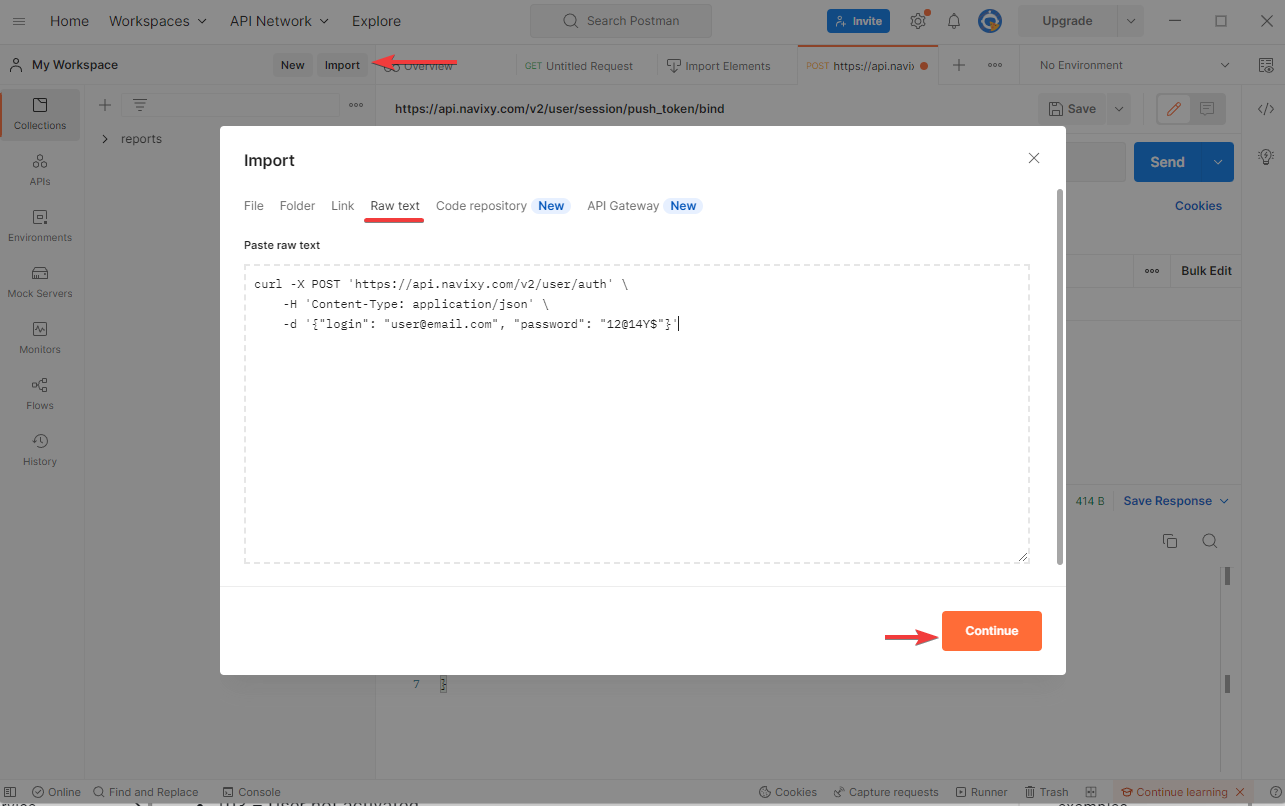Expand the Upgrade dropdown arrow
Viewport: 1285px width, 806px height.
click(1131, 21)
